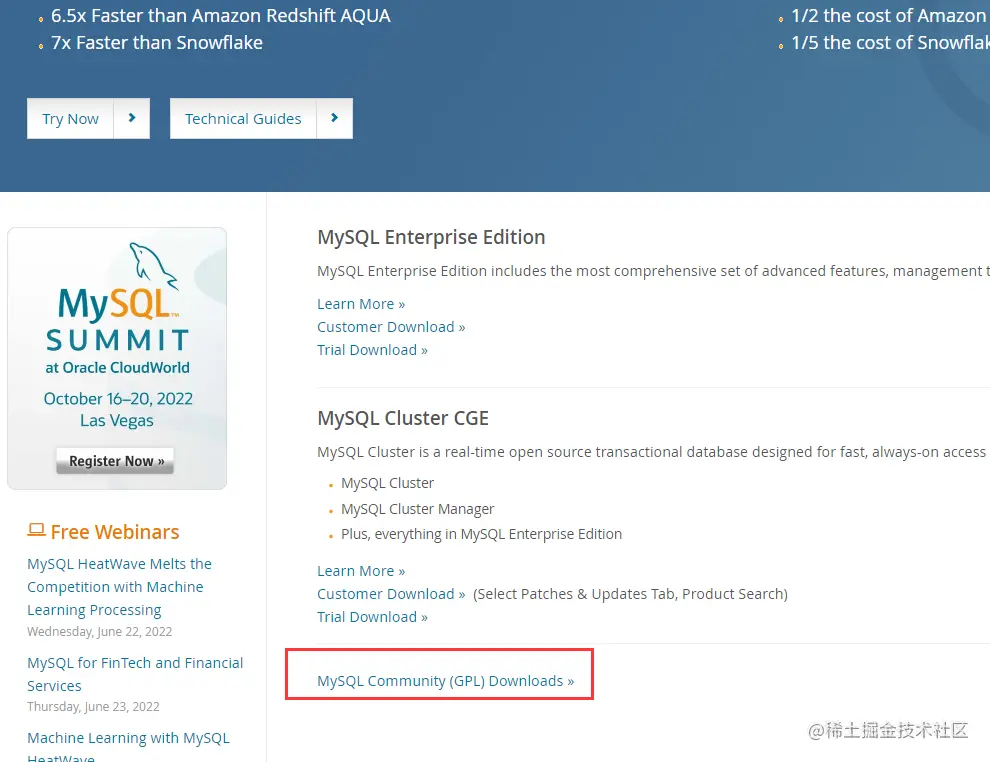990x762 pixels.
Task: Open MySQL for FinTech and Financial Services webinar
Action: (135, 674)
